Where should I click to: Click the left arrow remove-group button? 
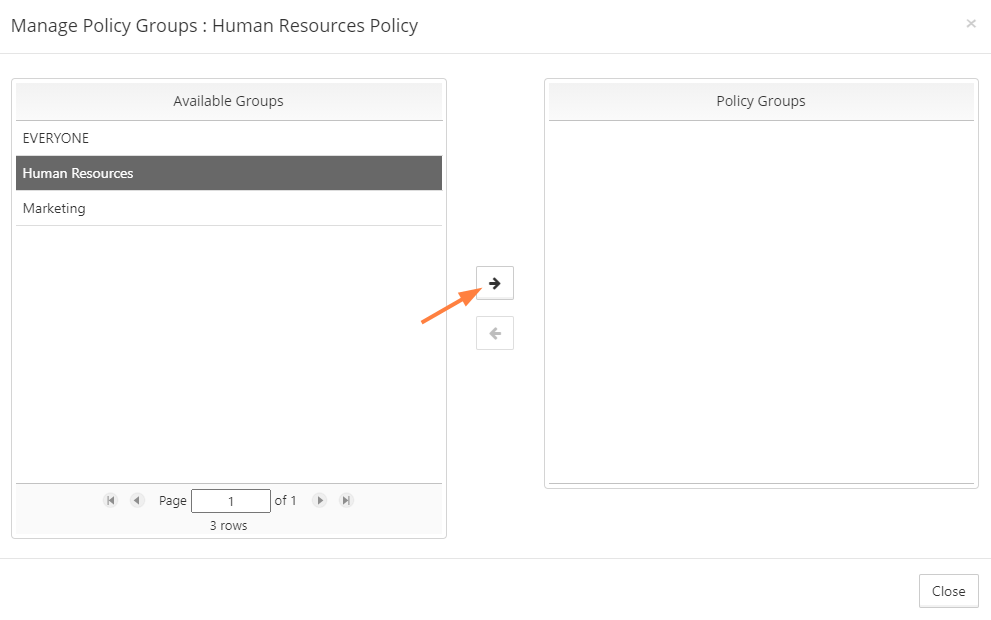point(495,333)
